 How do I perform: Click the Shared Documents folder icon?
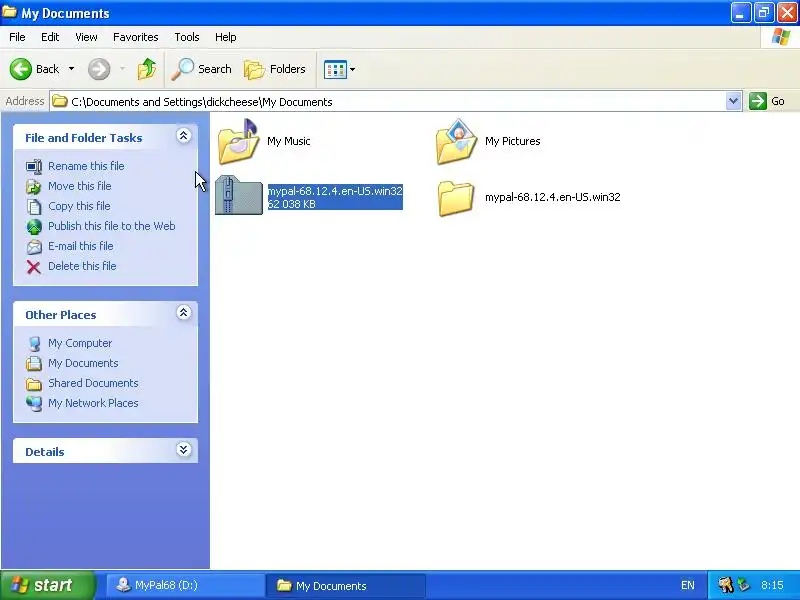tap(34, 384)
